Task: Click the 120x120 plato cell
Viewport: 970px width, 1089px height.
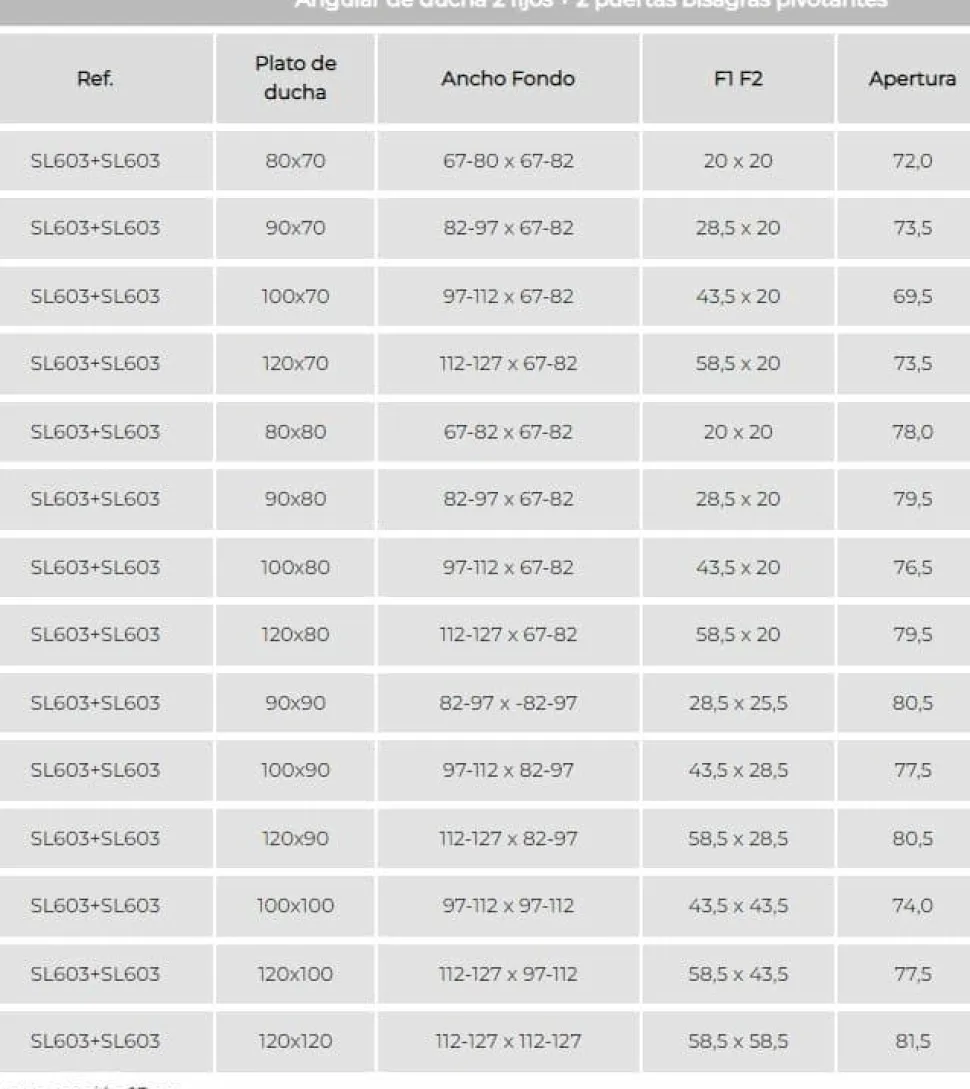Action: click(x=295, y=1041)
